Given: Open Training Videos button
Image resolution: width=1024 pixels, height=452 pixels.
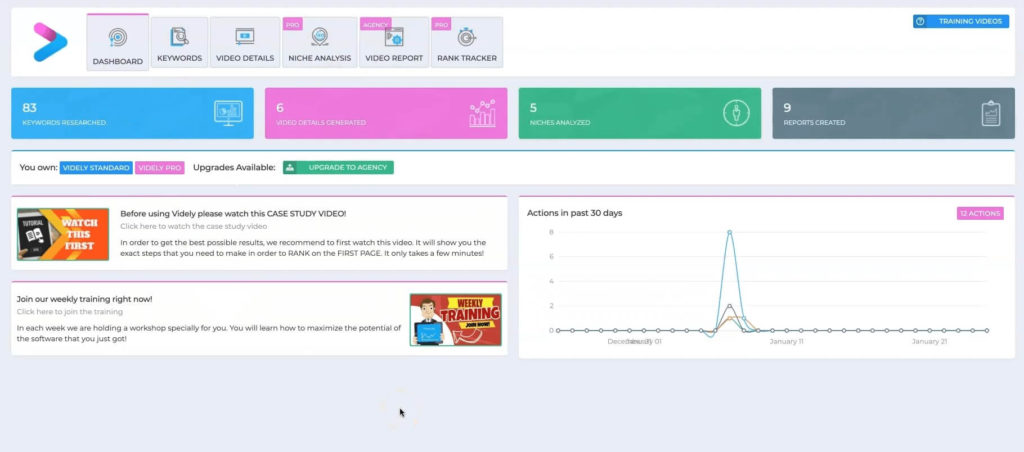Looking at the screenshot, I should pos(961,22).
